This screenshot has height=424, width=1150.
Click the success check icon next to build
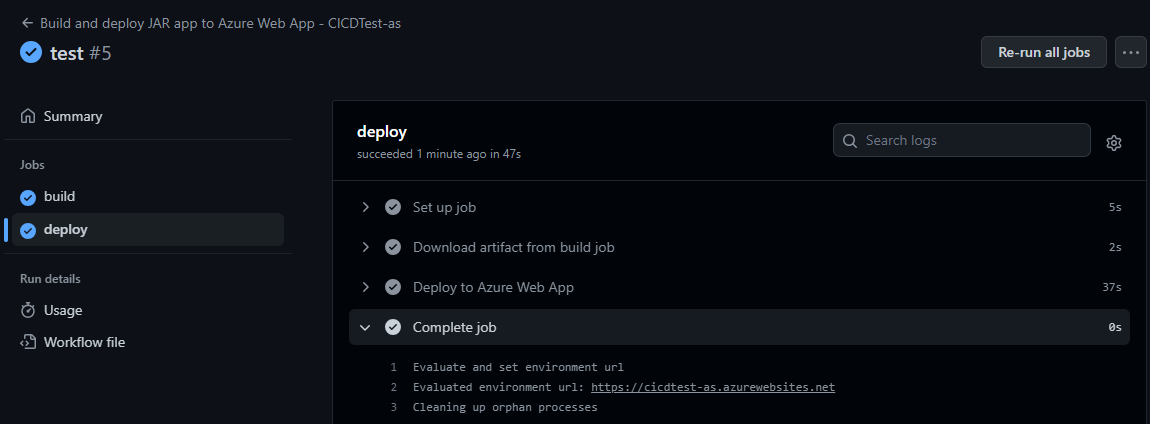coord(28,197)
